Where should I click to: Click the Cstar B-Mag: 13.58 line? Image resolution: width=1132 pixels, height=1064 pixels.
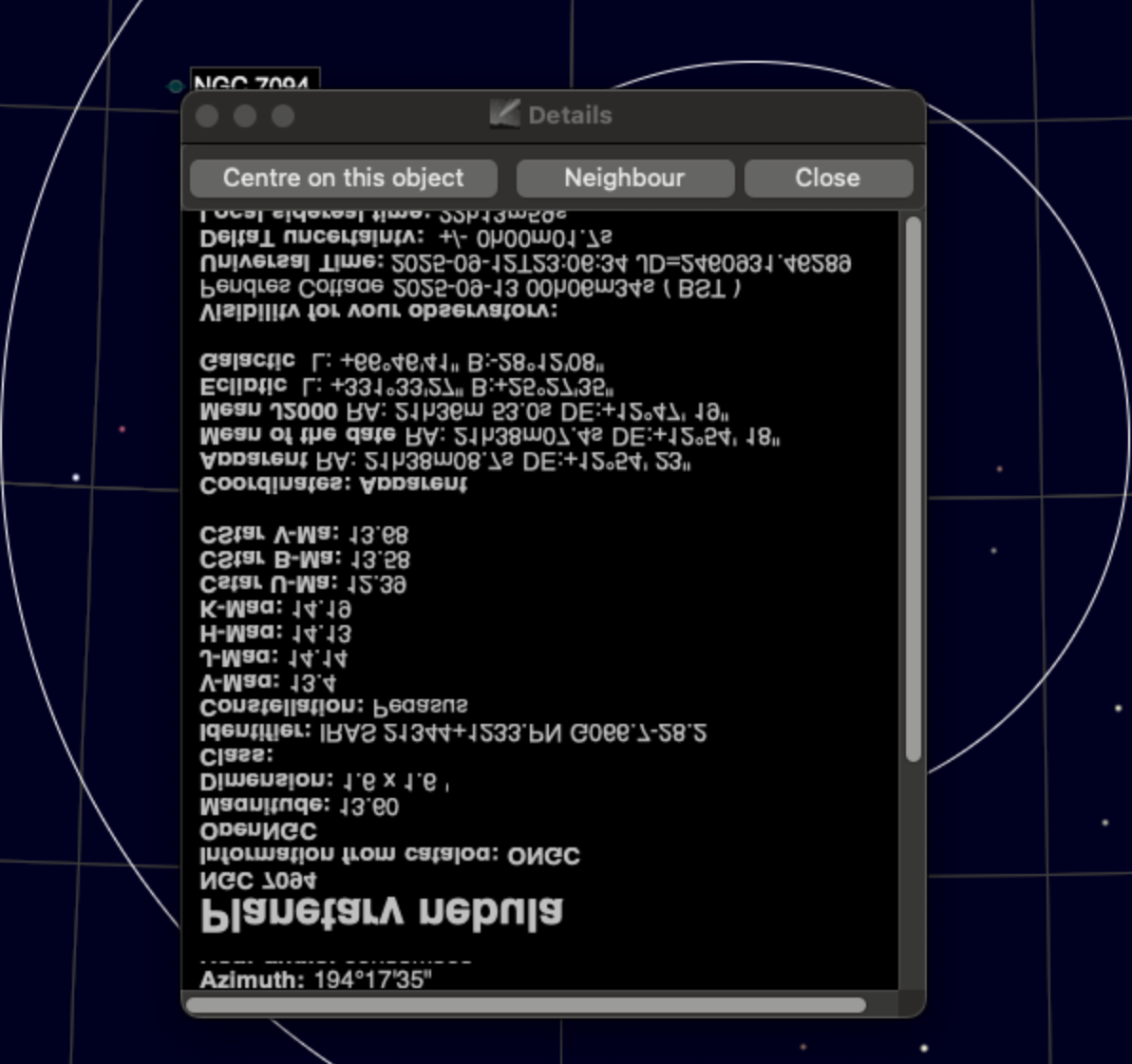click(305, 560)
